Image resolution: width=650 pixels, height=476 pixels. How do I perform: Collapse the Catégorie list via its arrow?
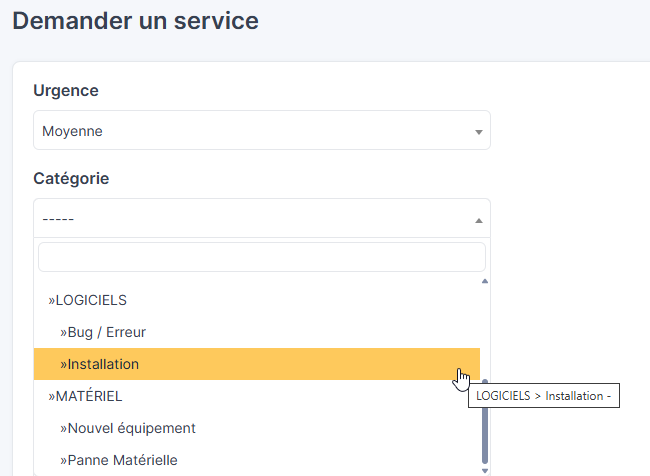coord(478,220)
